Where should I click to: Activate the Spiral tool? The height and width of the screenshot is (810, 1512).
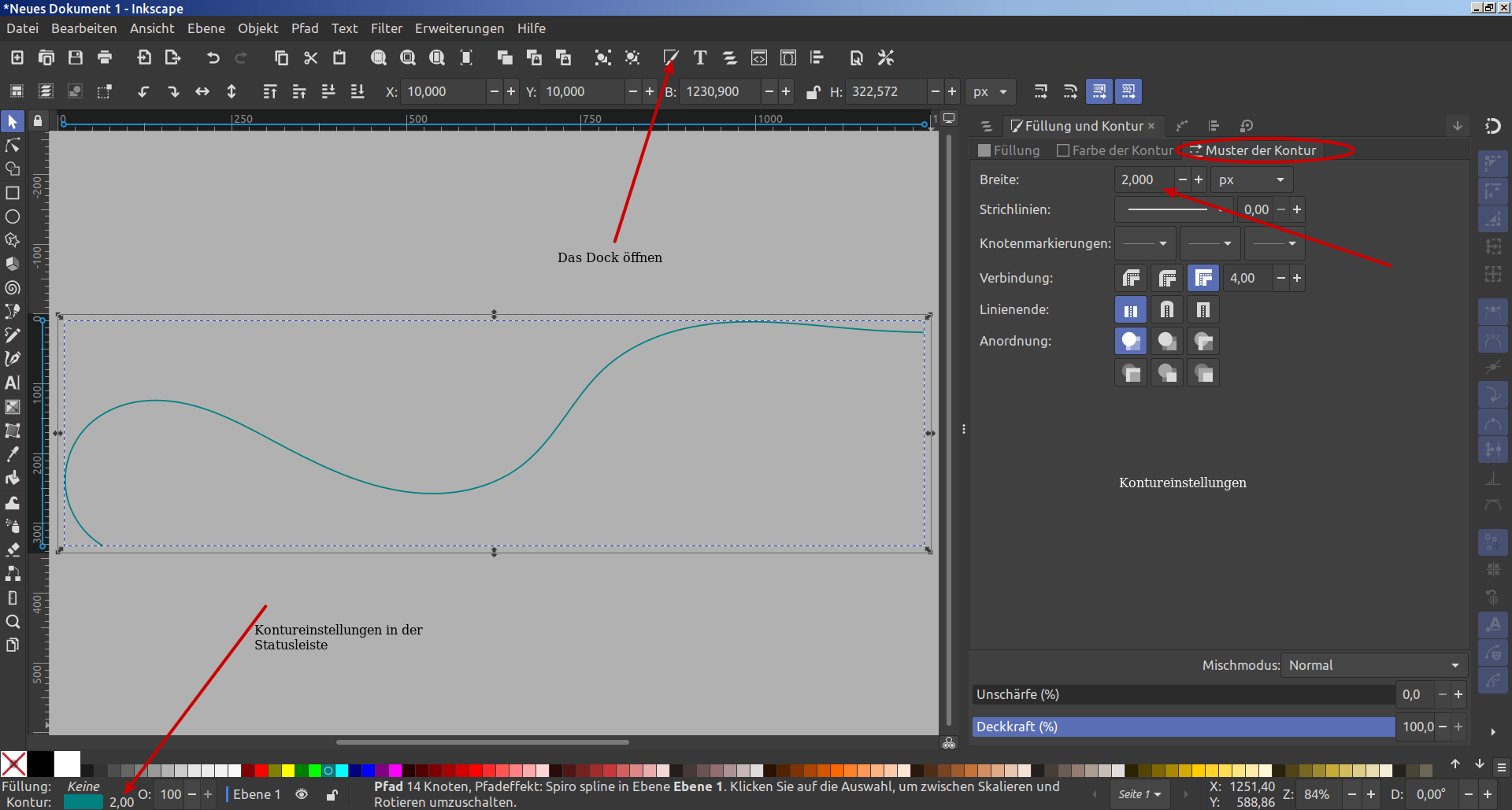pyautogui.click(x=13, y=288)
